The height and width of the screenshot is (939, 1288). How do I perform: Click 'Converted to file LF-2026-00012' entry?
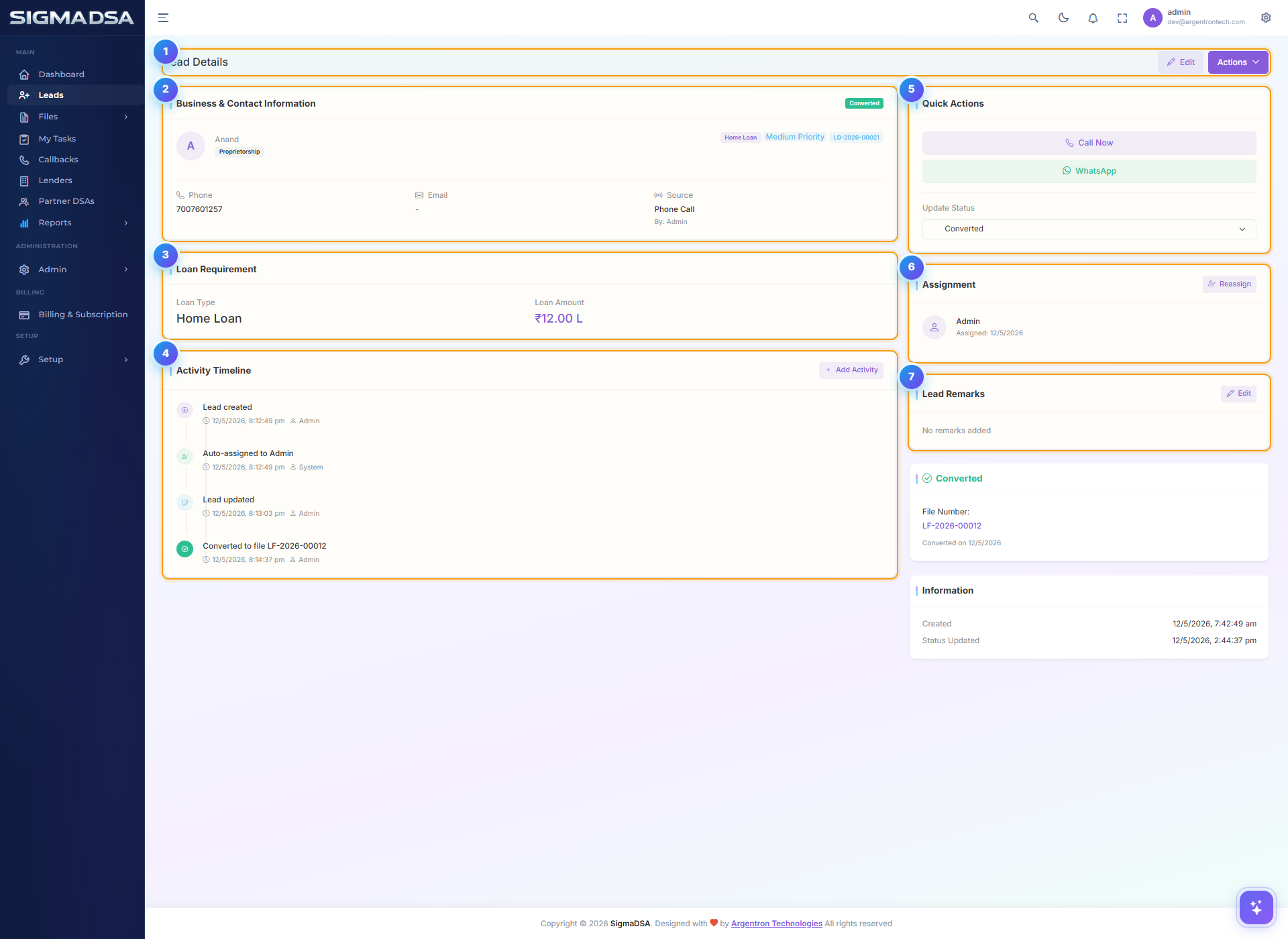[264, 546]
